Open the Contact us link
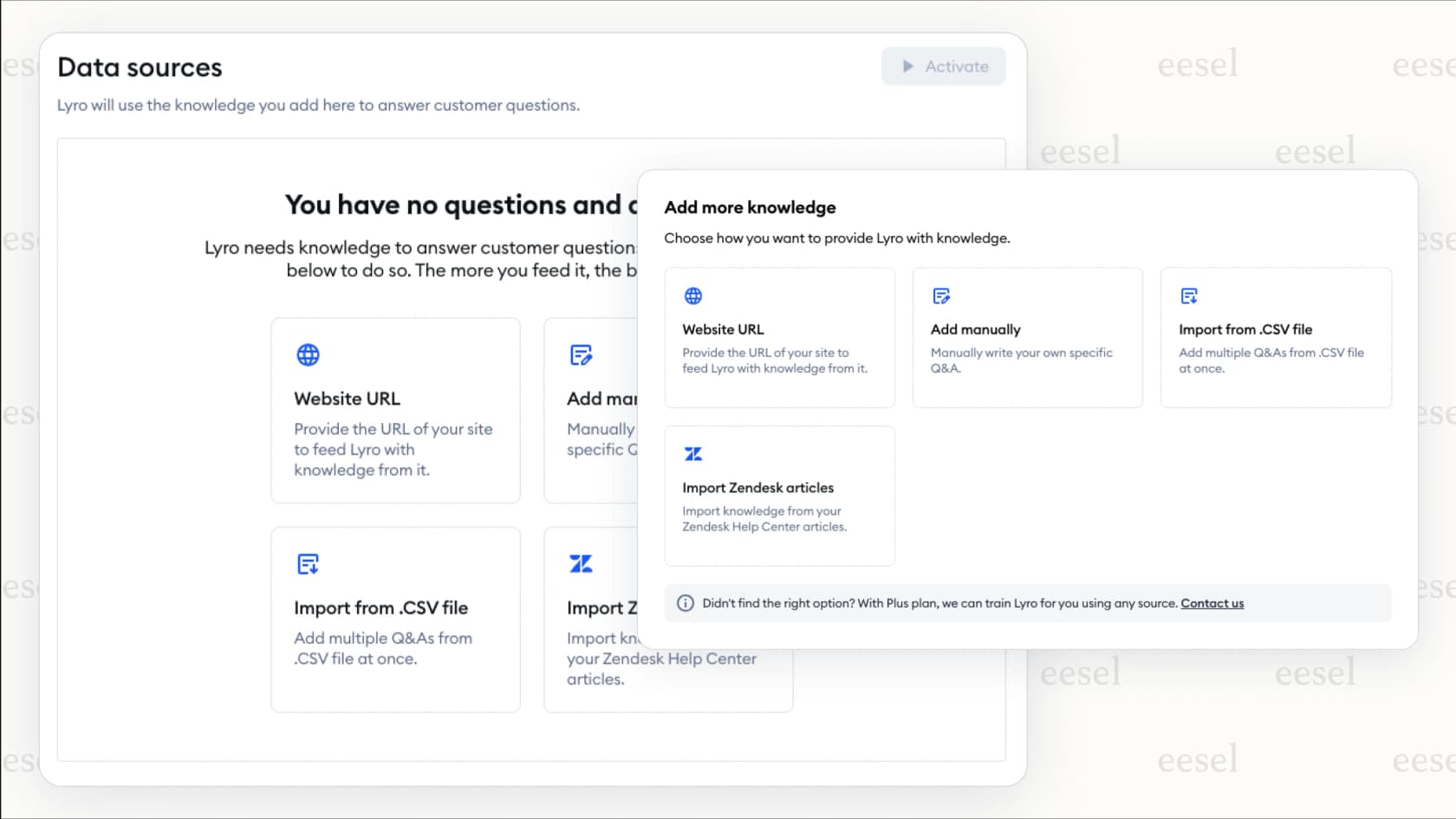This screenshot has height=819, width=1456. 1212,603
